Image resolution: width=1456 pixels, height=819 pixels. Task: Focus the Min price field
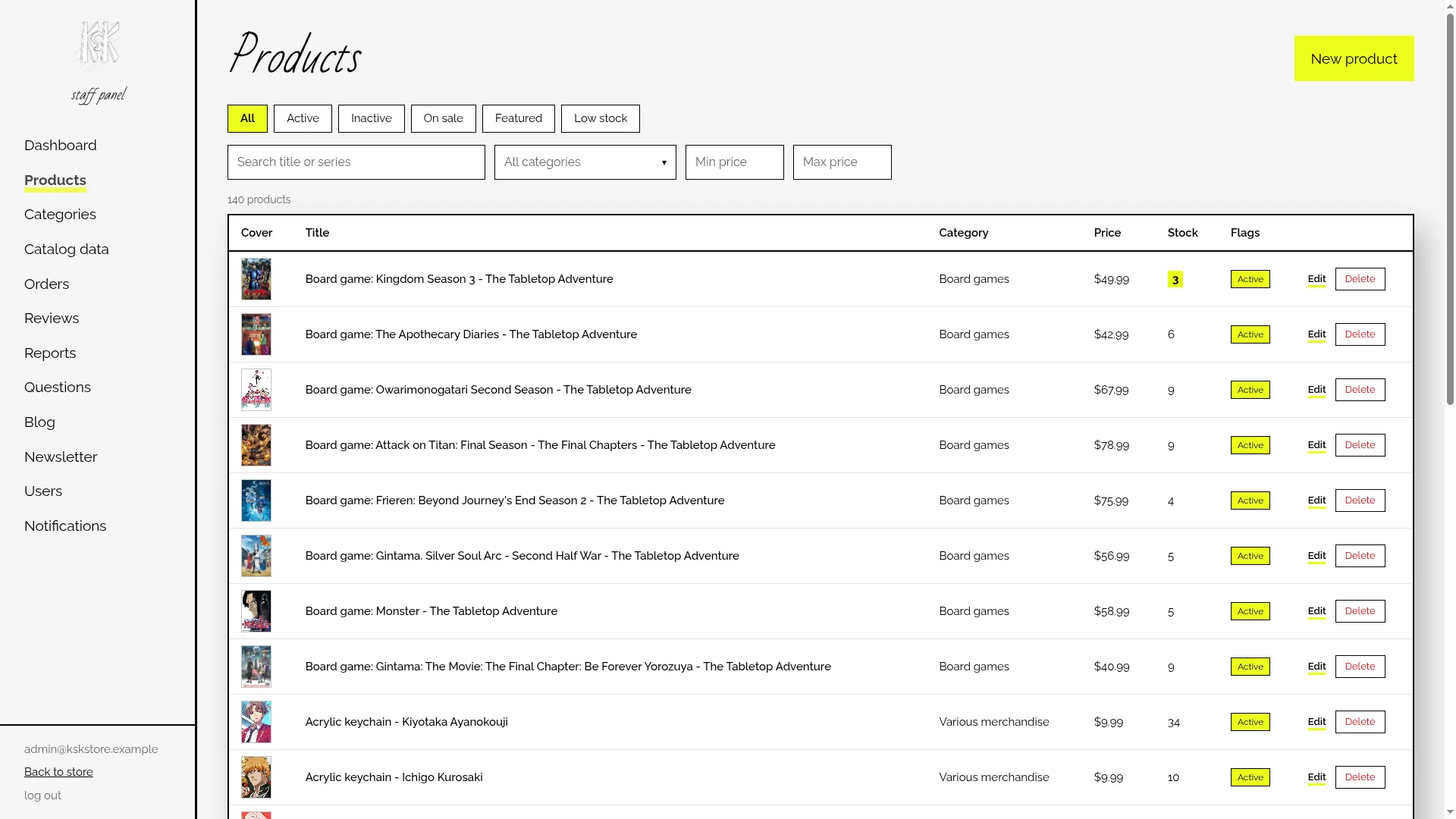pyautogui.click(x=735, y=162)
